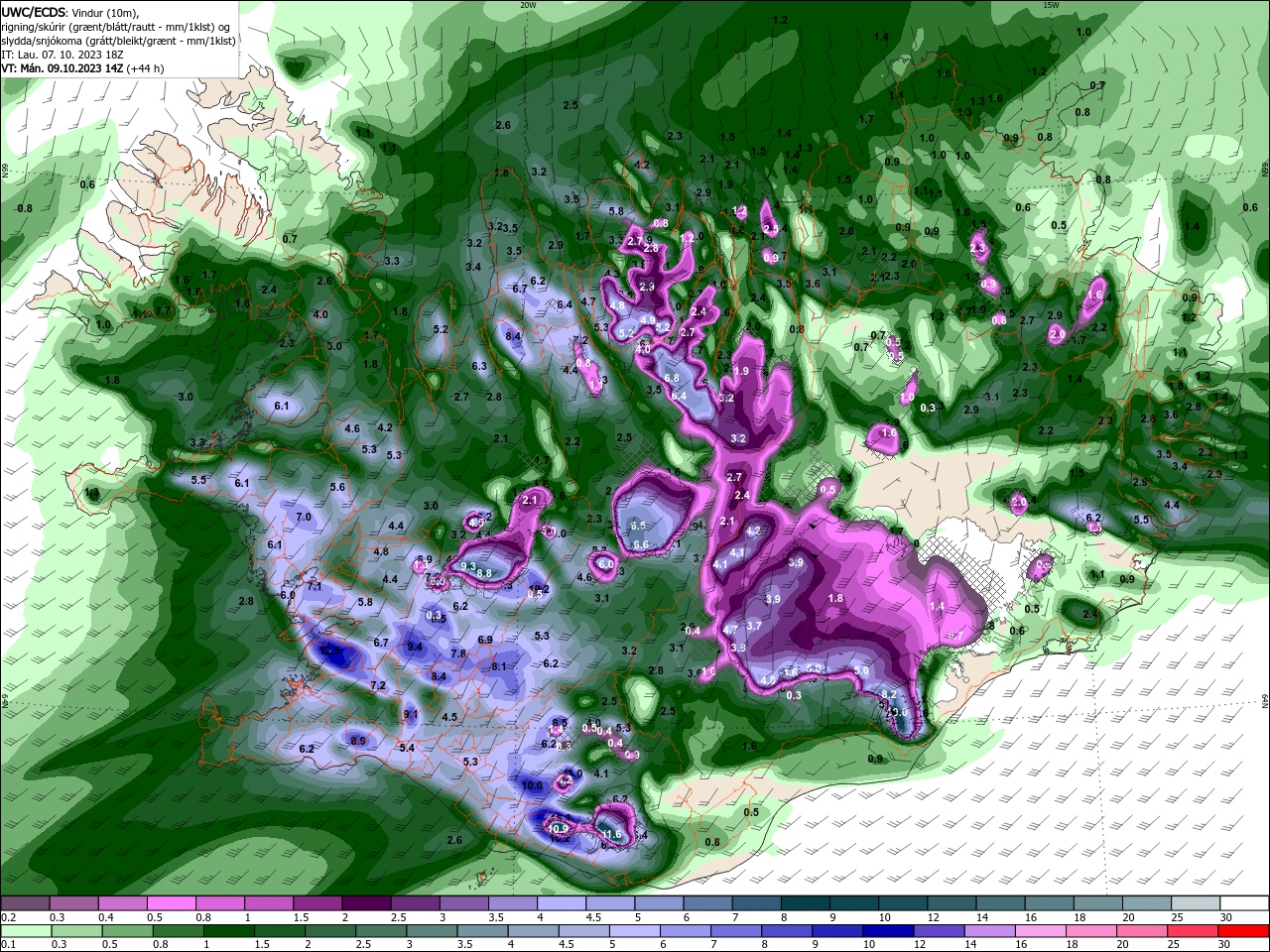The image size is (1270, 952).
Task: Click the "8.1" precipitation value on map
Action: click(499, 666)
